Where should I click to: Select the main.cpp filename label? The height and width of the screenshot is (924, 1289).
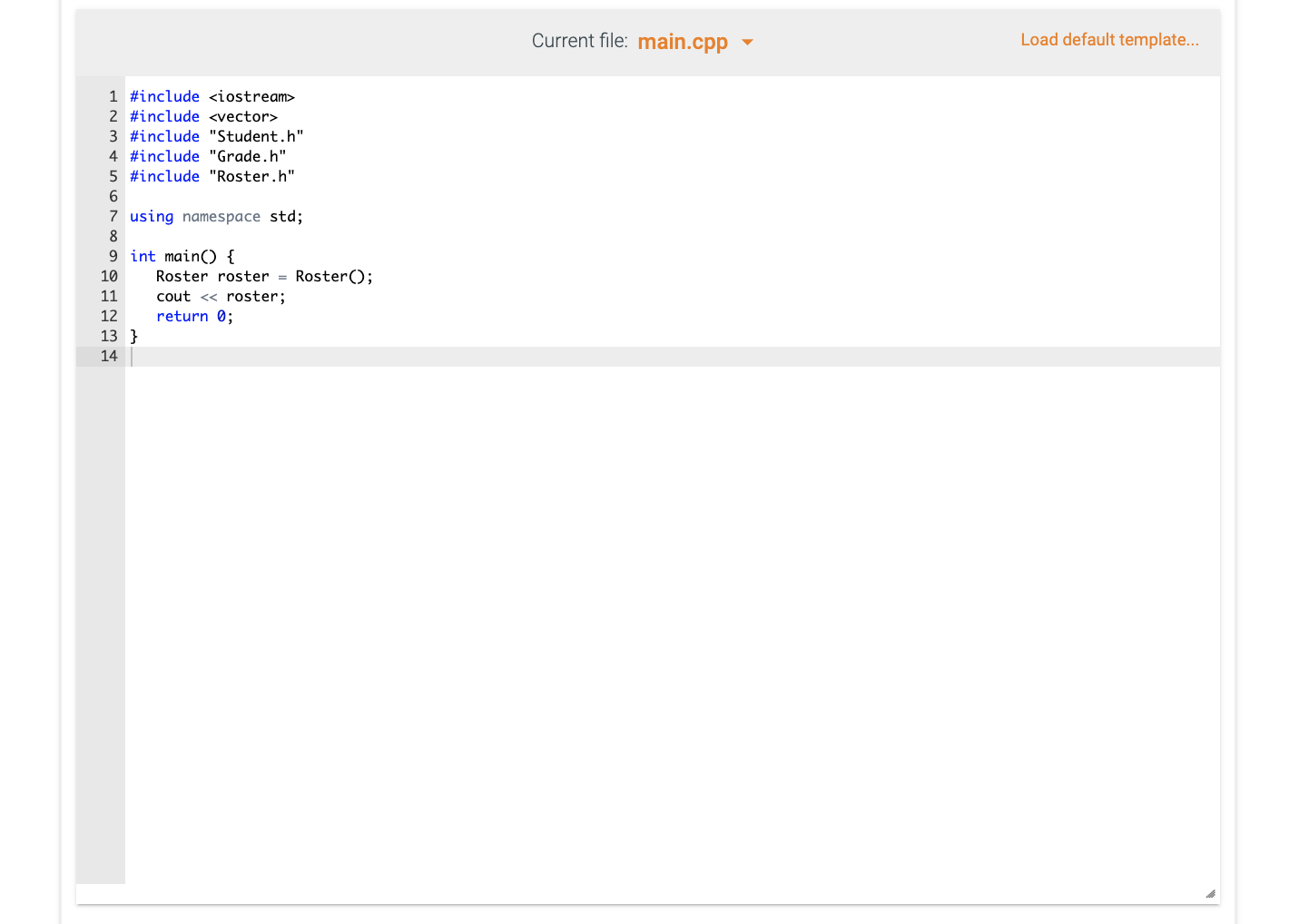(683, 41)
